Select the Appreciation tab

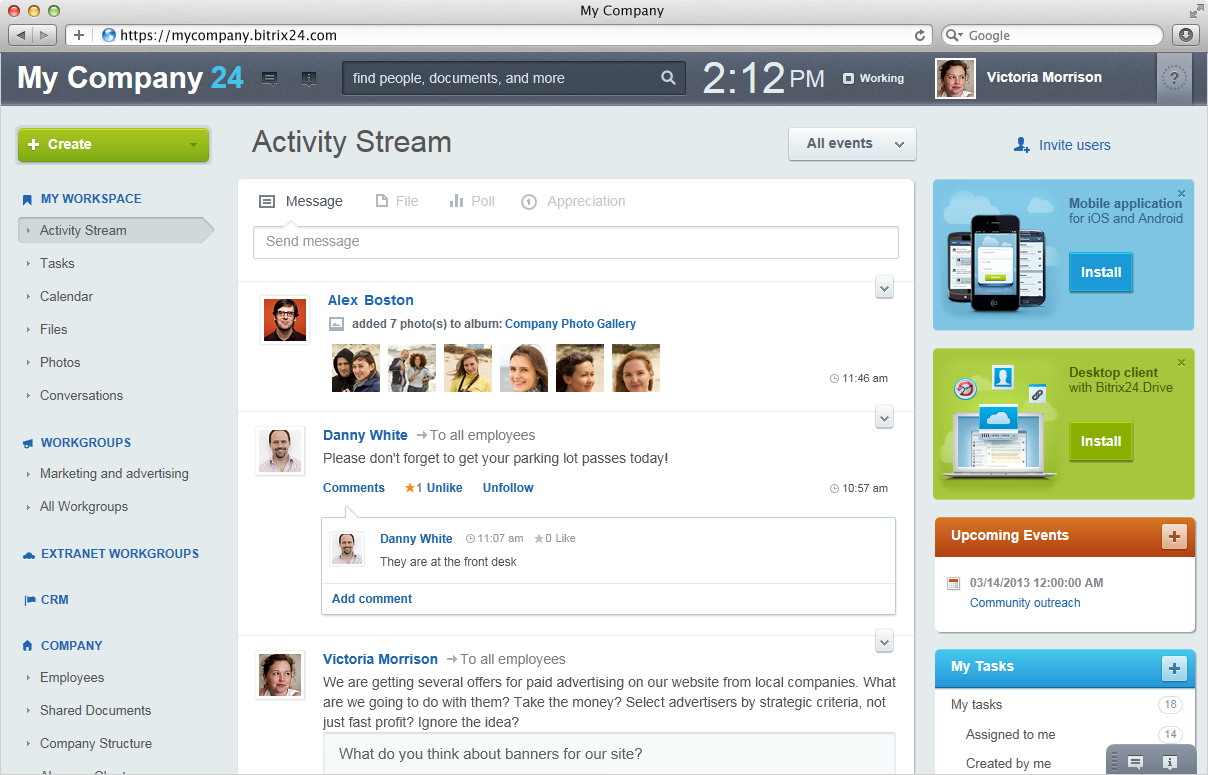574,201
